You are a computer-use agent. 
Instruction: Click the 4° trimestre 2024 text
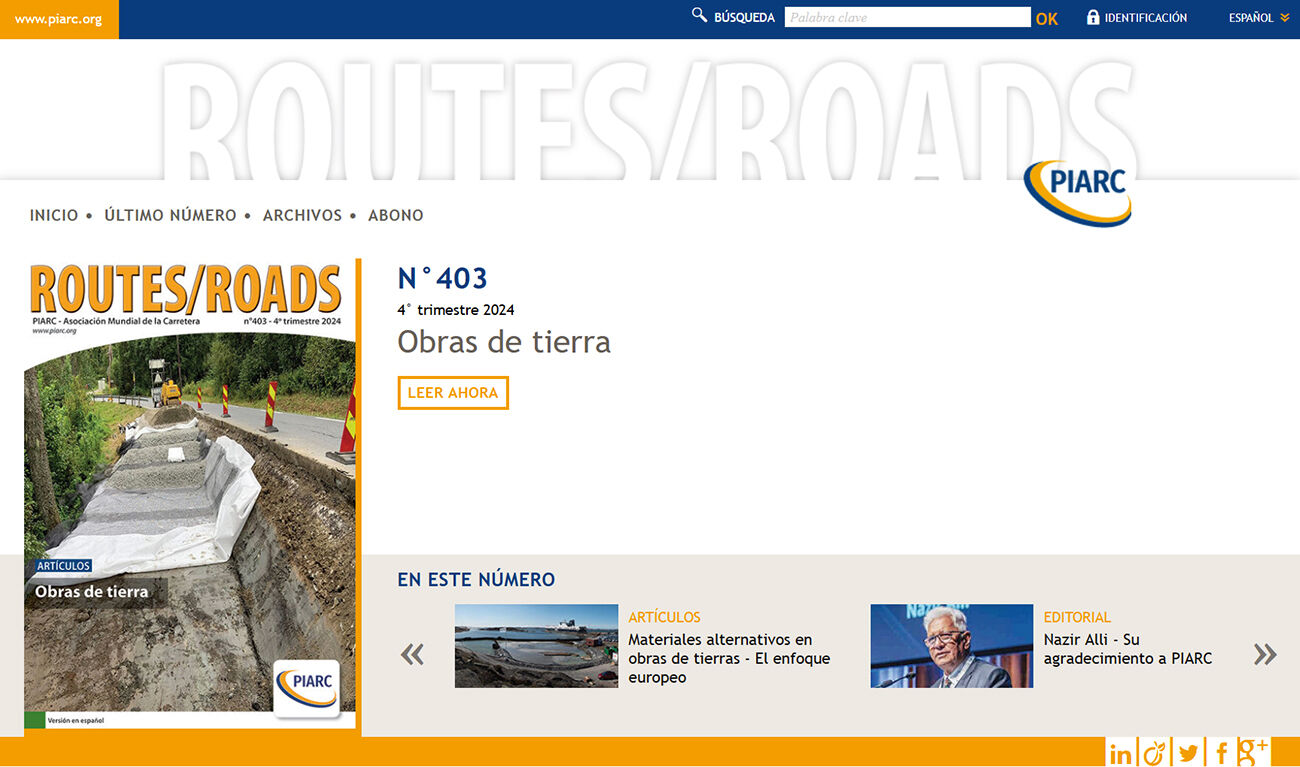[x=456, y=310]
